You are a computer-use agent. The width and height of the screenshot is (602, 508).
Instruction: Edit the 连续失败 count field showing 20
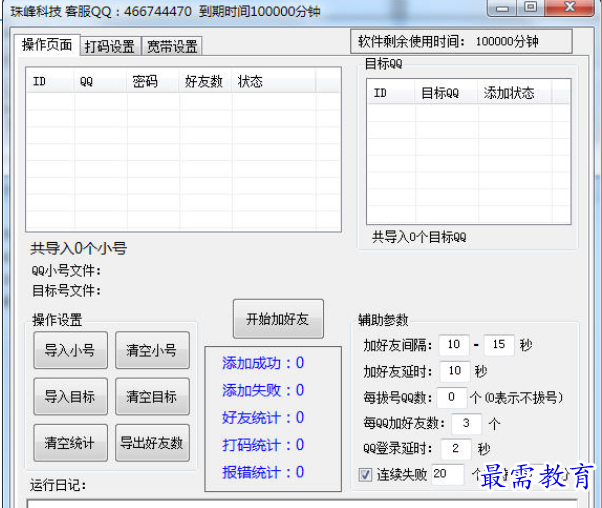[447, 474]
